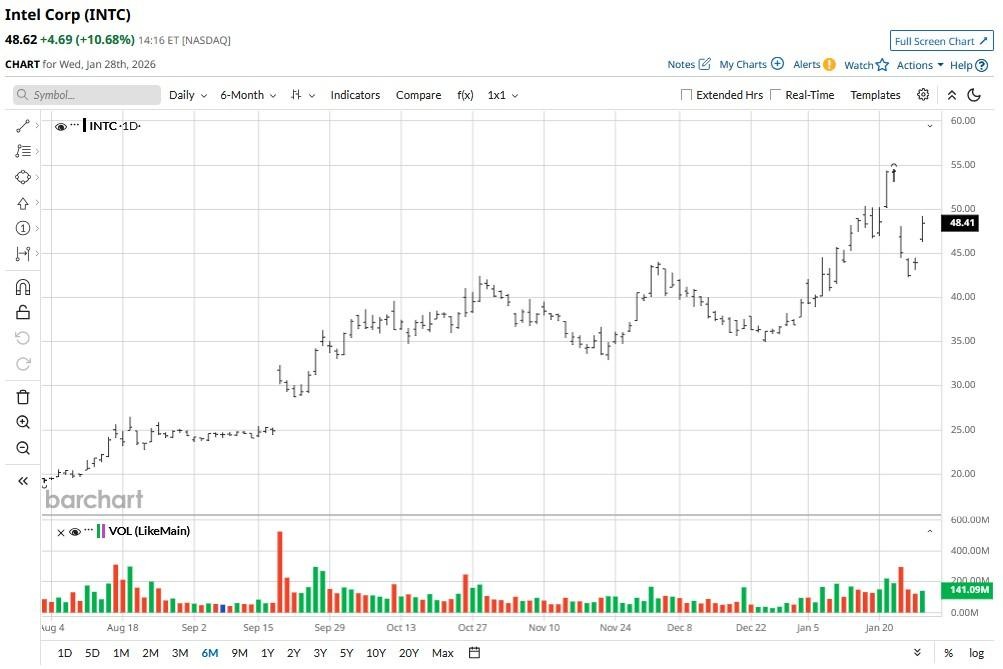Enable Extended Hrs checkbox

point(686,95)
